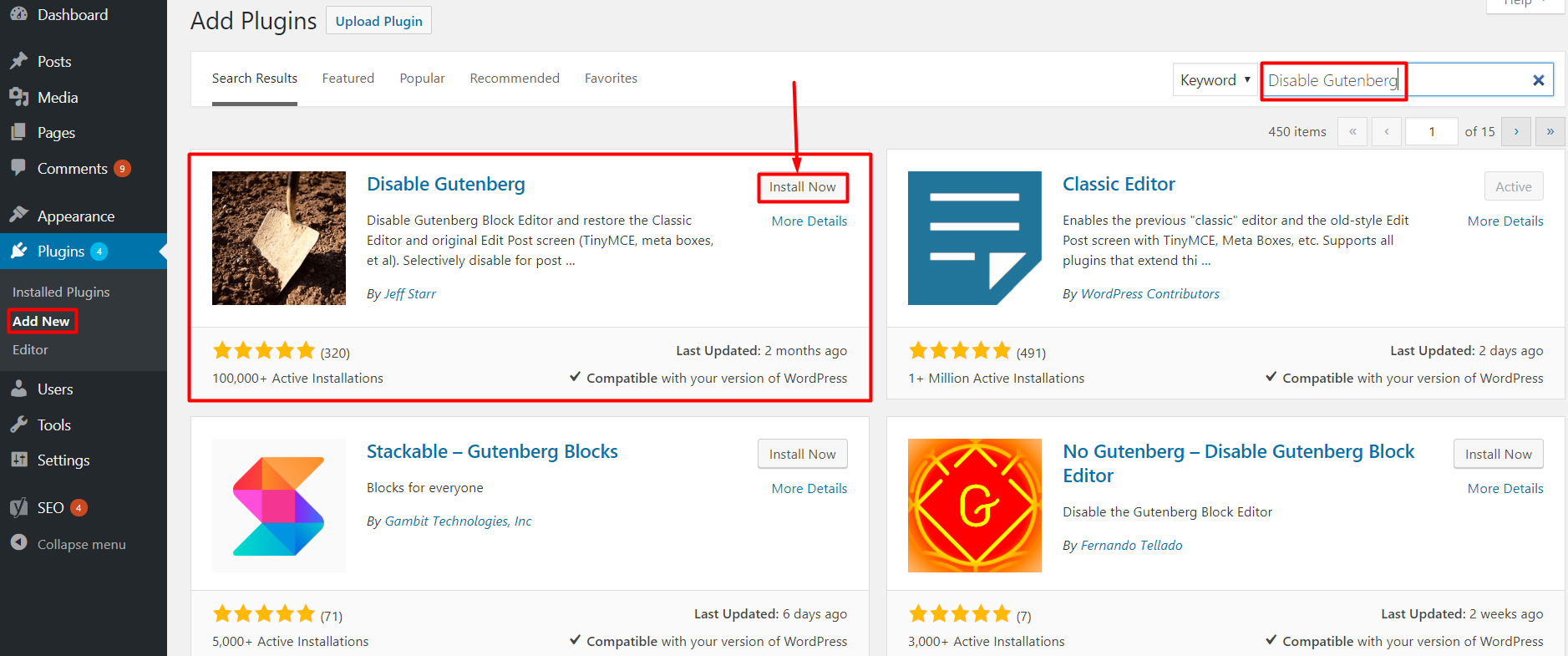This screenshot has width=1568, height=656.
Task: Open the Keyword search type dropdown
Action: 1215,80
